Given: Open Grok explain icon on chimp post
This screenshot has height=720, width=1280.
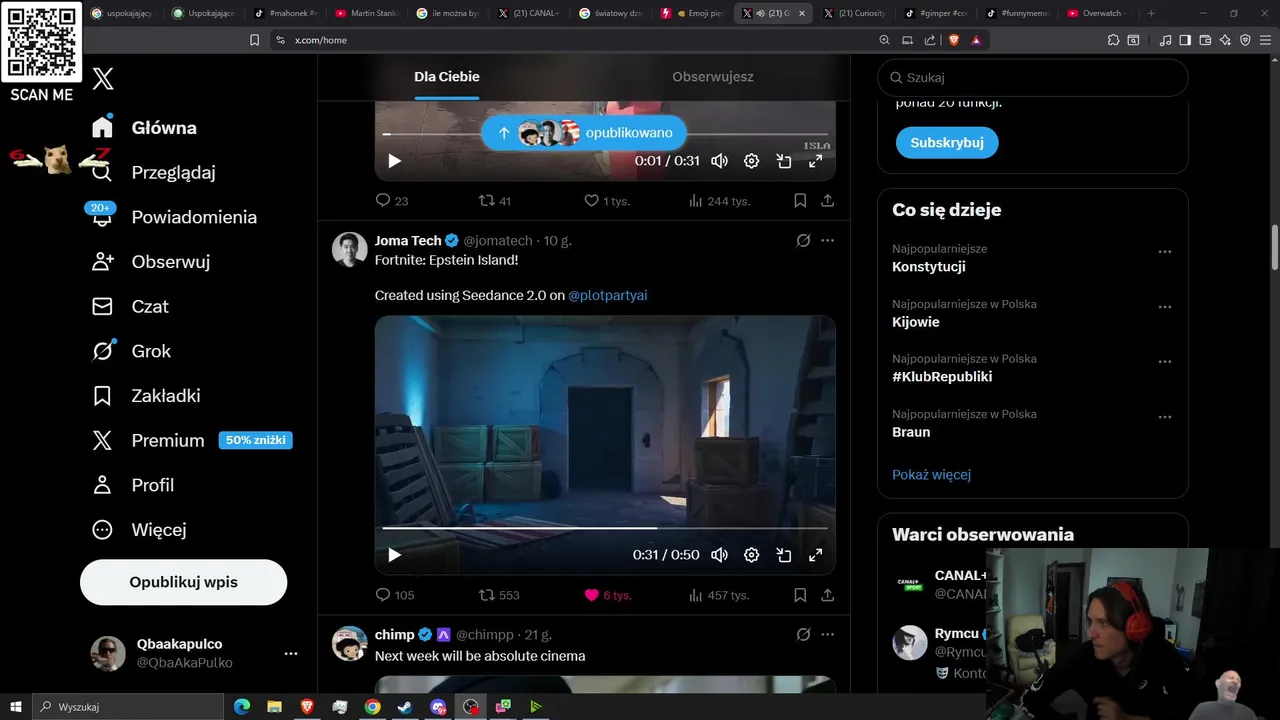Looking at the screenshot, I should [803, 634].
